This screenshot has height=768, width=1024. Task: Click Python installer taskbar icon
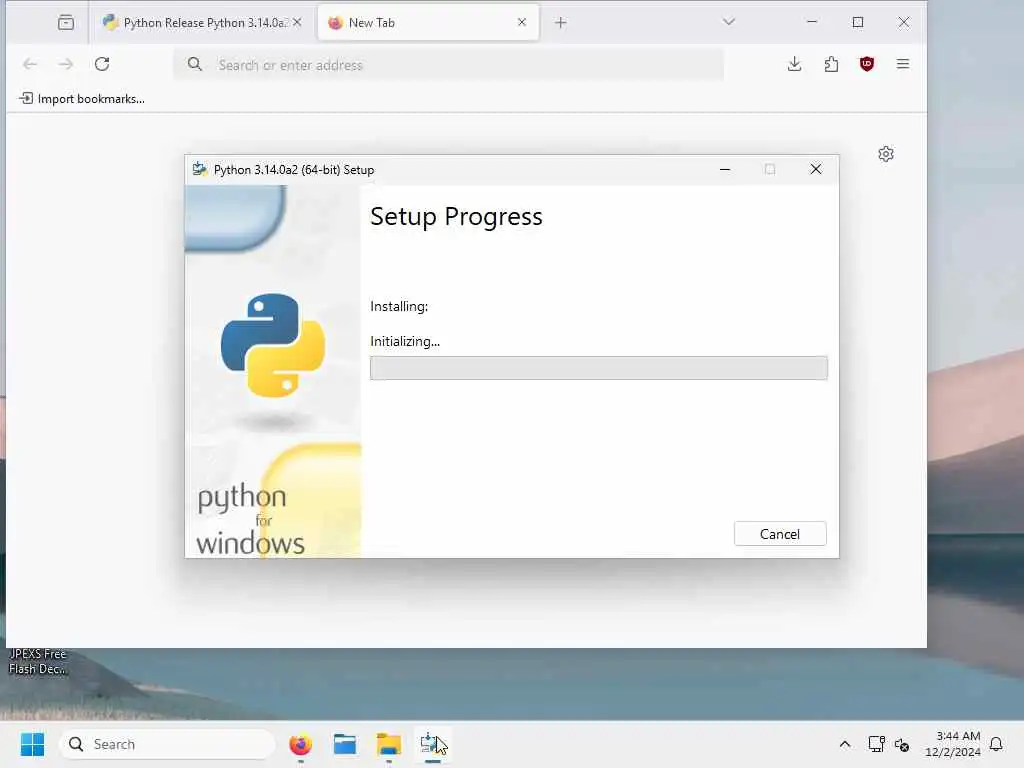432,744
